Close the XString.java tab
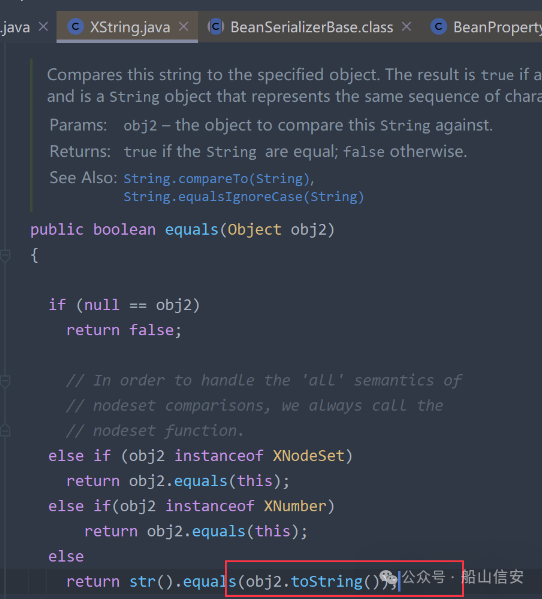This screenshot has width=542, height=599. click(x=184, y=27)
